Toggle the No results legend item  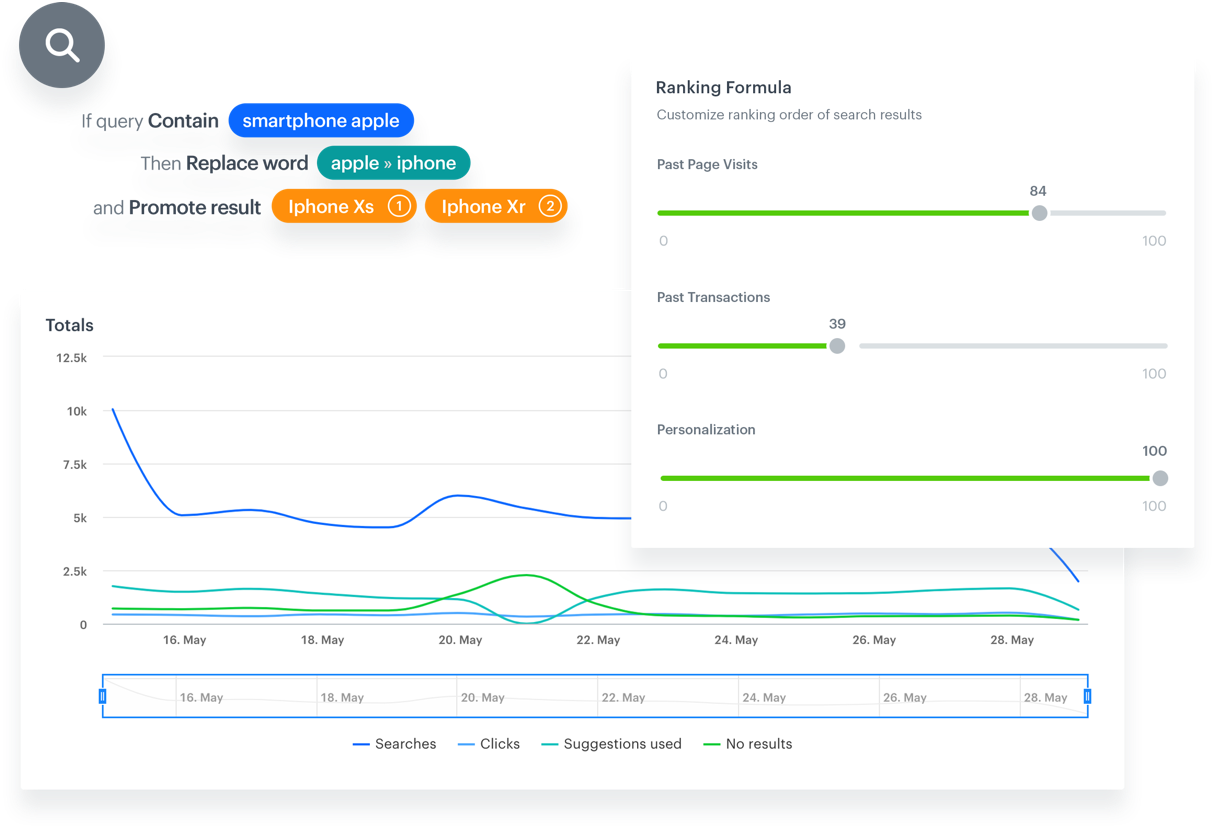click(748, 744)
